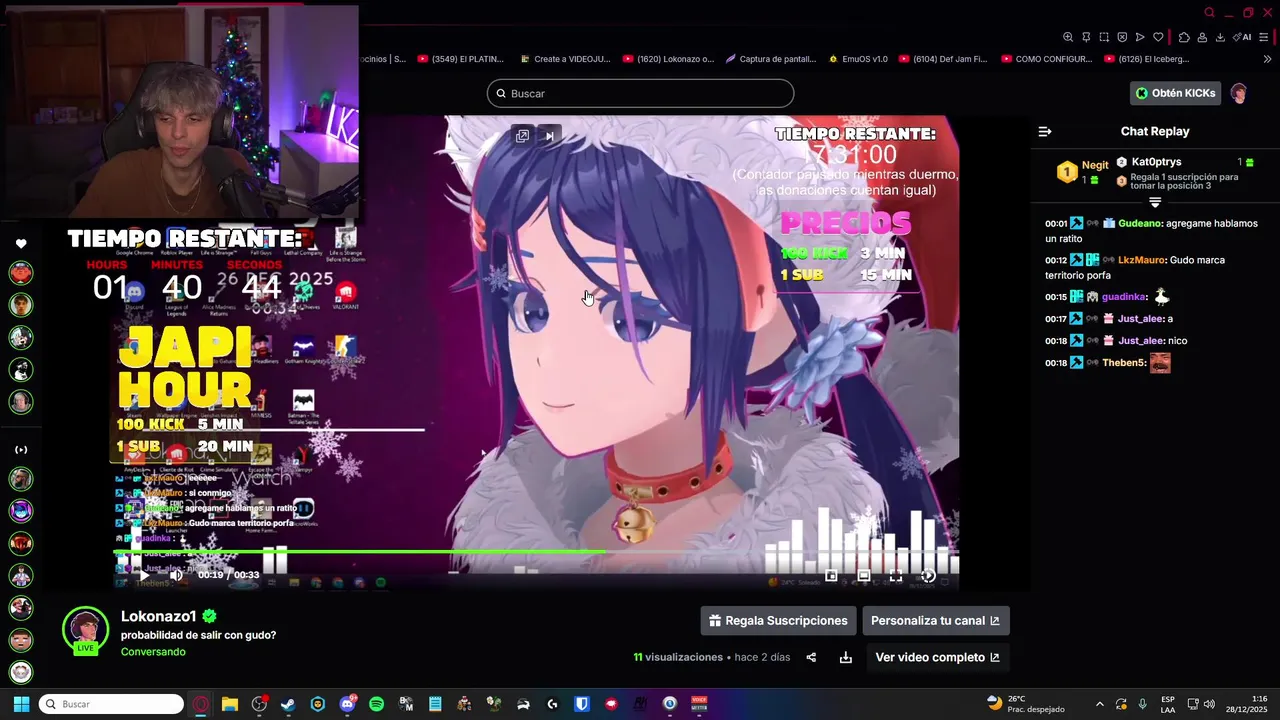Open Negit's leaderboard first-place badge
Image resolution: width=1280 pixels, height=720 pixels.
point(1067,172)
